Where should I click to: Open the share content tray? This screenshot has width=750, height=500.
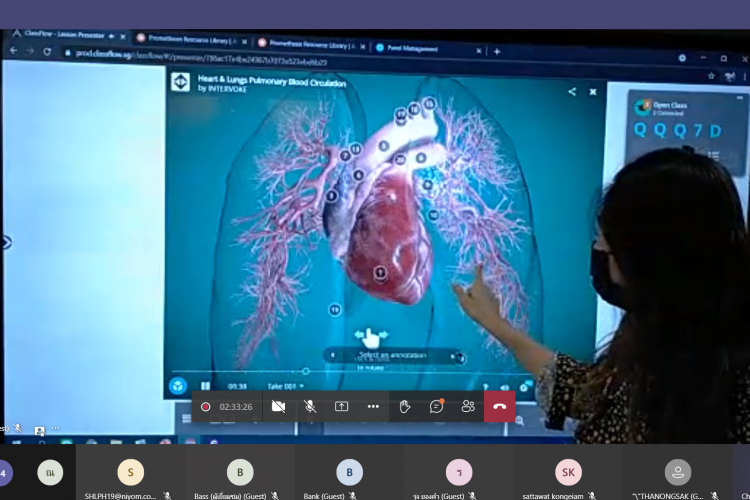click(341, 406)
